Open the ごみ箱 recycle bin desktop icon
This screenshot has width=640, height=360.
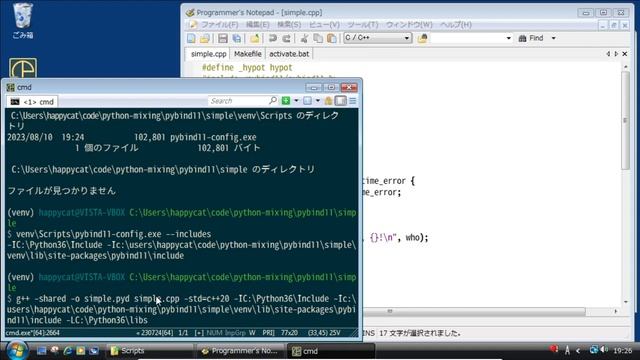pos(22,21)
